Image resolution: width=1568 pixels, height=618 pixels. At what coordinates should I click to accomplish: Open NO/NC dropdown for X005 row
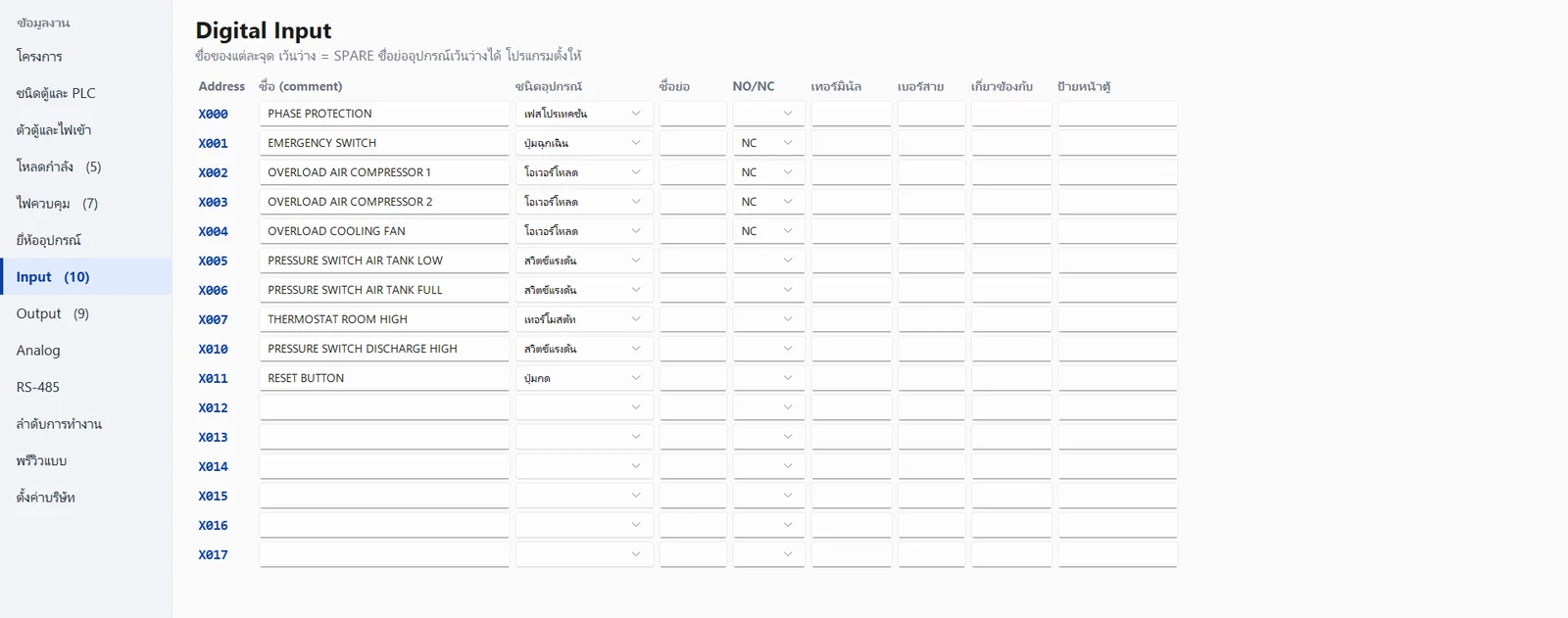(768, 261)
